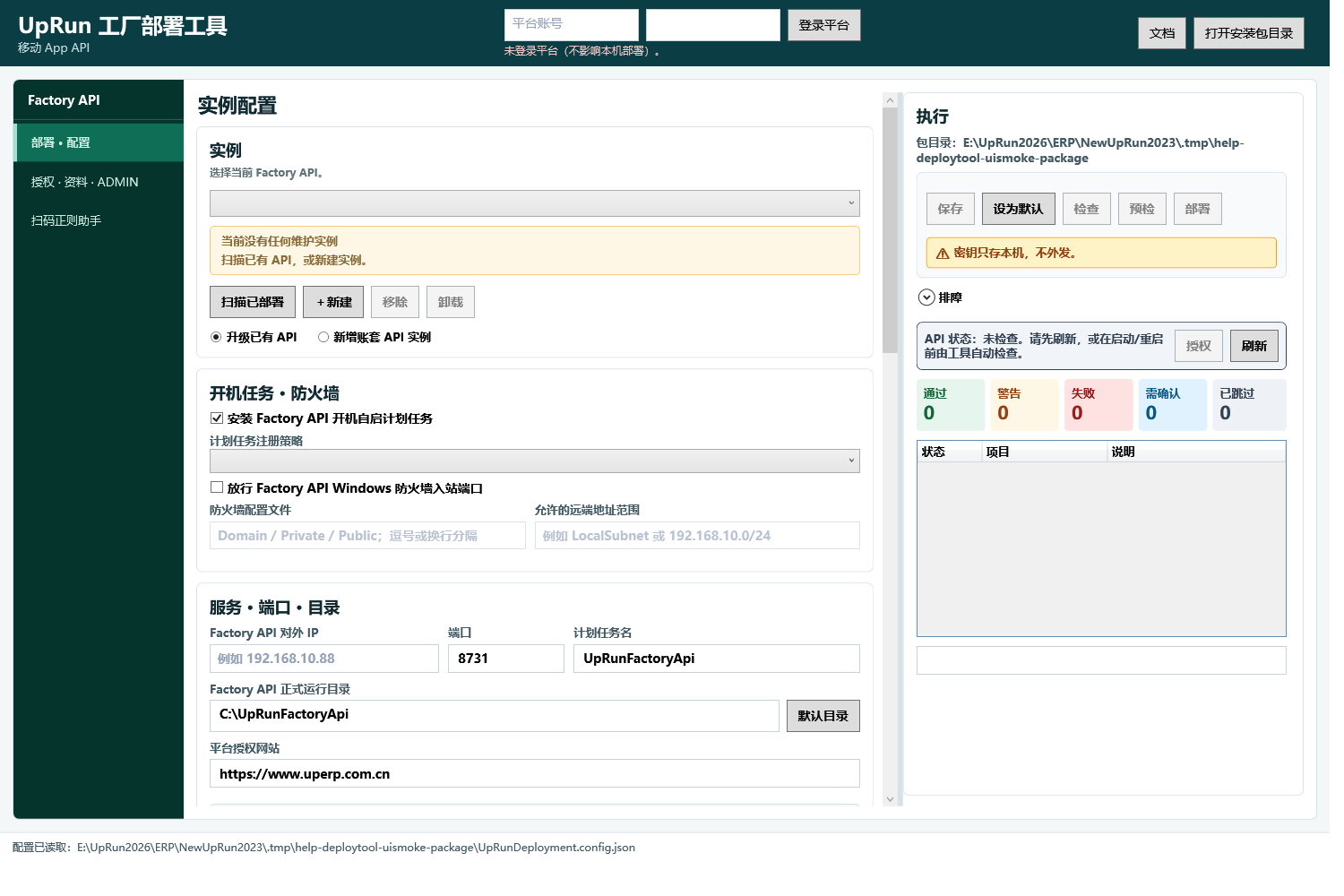The image size is (1344, 896).
Task: Click the 卸载 instance button
Action: coord(451,302)
